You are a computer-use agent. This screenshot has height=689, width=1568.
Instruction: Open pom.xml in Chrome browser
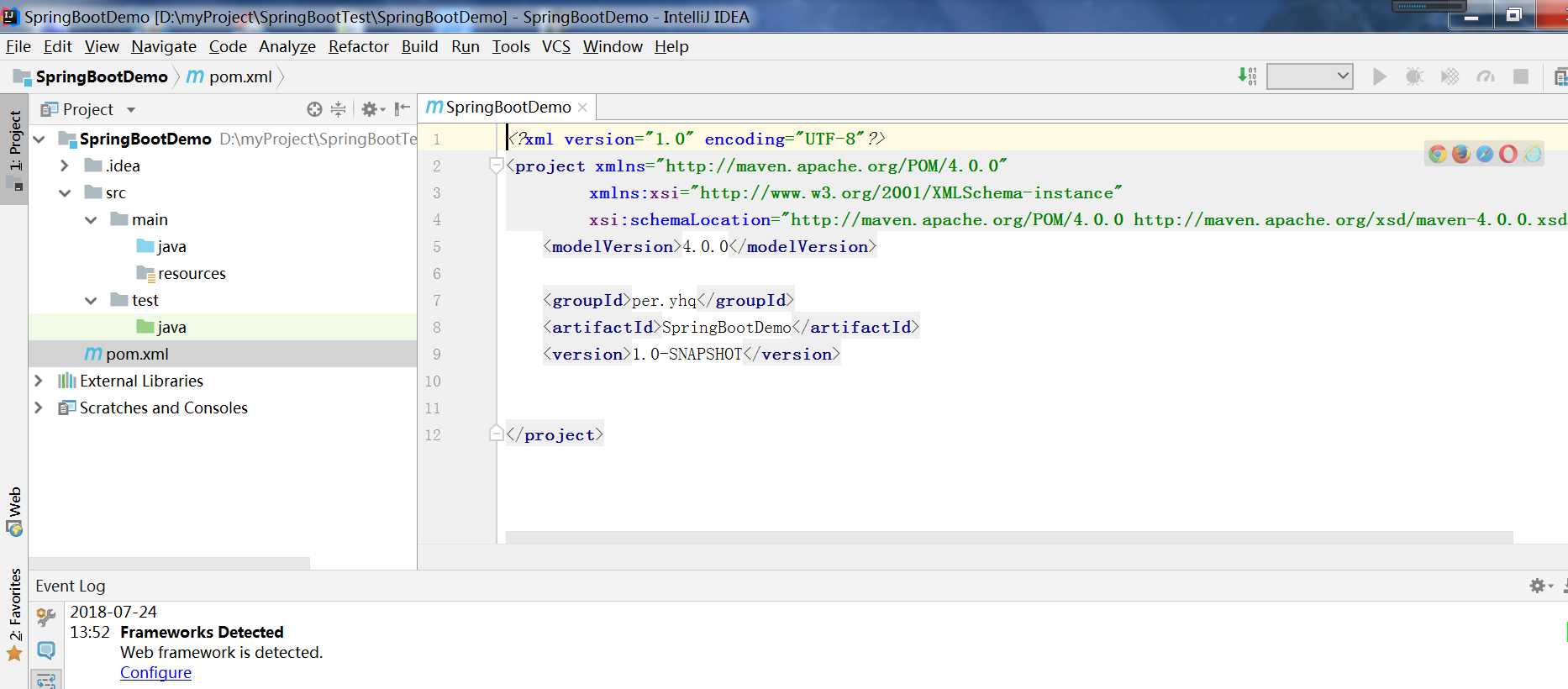pos(1438,154)
